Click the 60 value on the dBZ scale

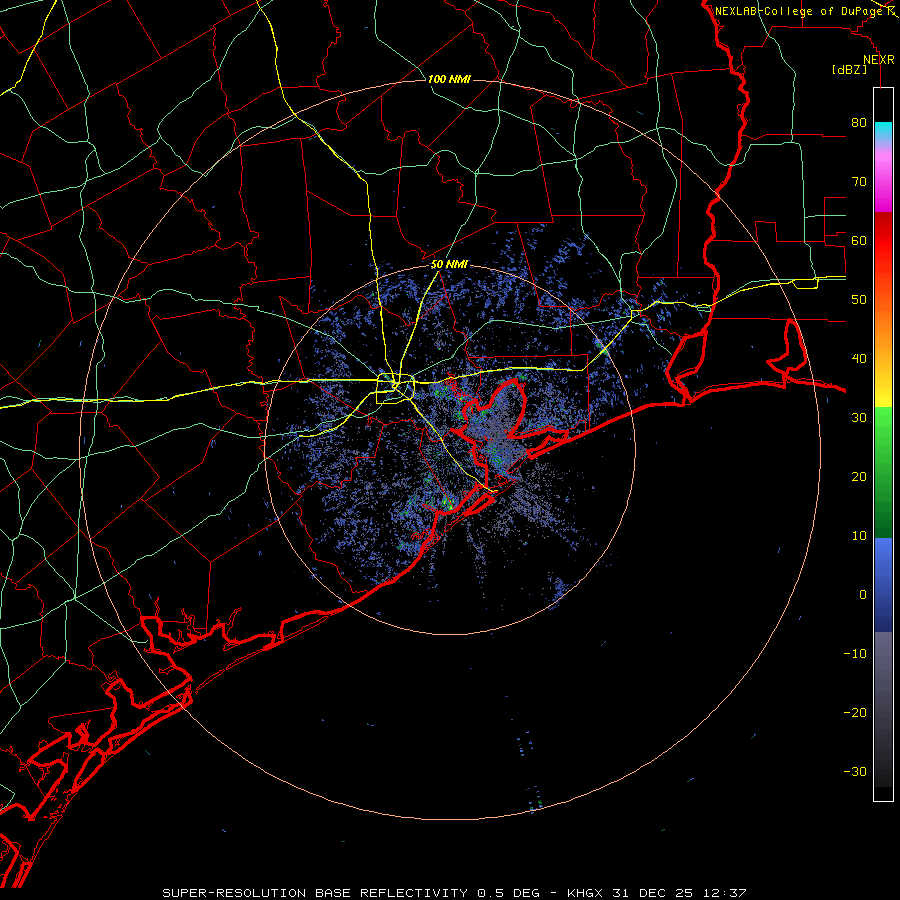pyautogui.click(x=859, y=240)
